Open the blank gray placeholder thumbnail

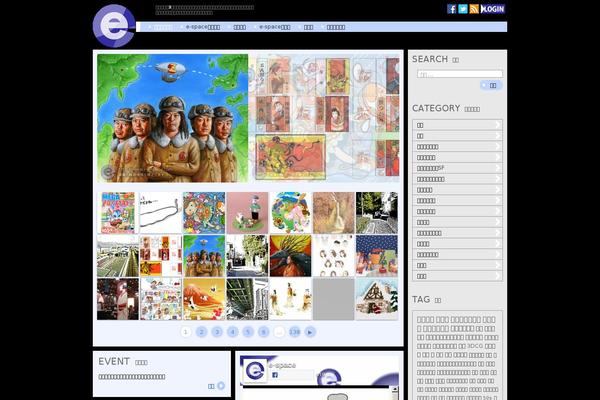pos(334,299)
